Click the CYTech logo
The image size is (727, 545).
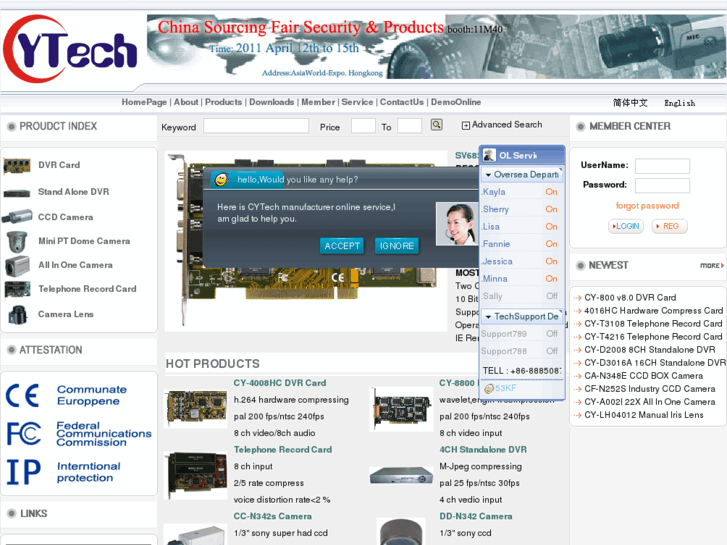70,50
